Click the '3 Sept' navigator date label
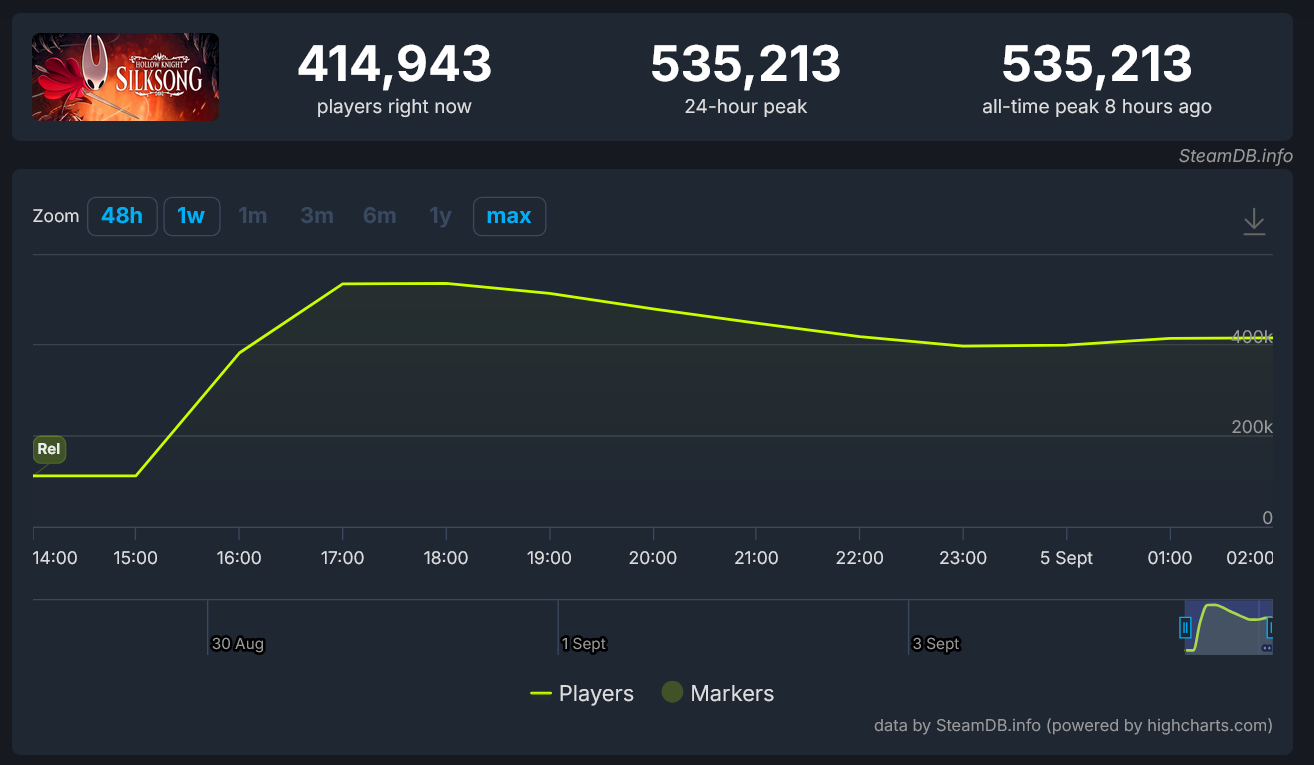This screenshot has height=765, width=1314. tap(936, 644)
